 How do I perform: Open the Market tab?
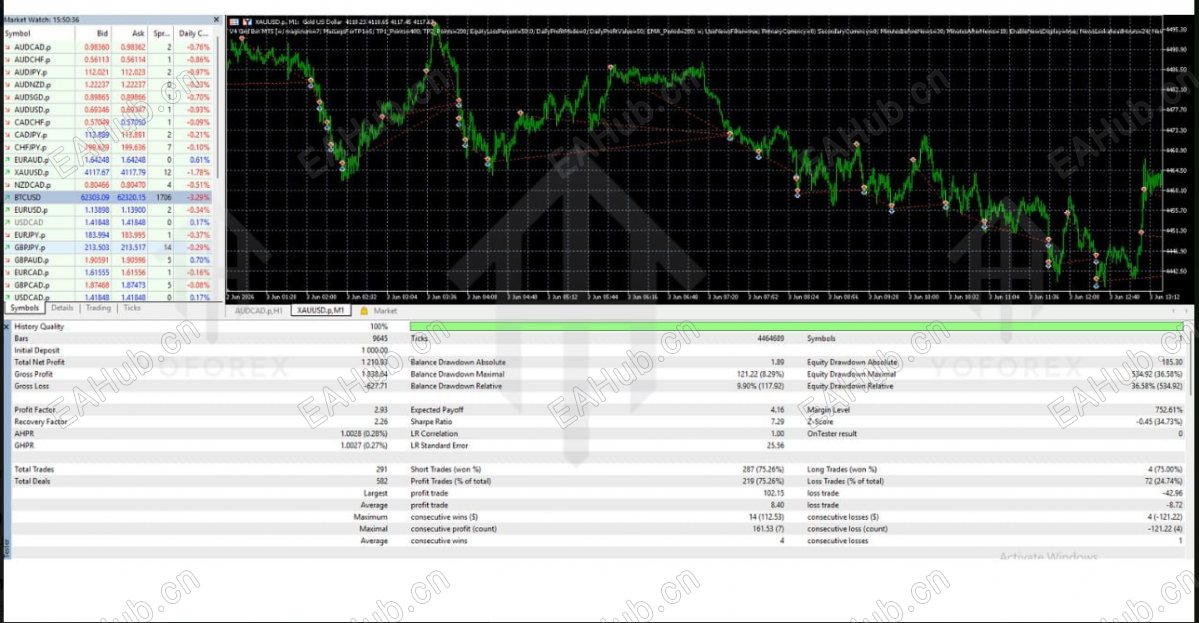[385, 311]
